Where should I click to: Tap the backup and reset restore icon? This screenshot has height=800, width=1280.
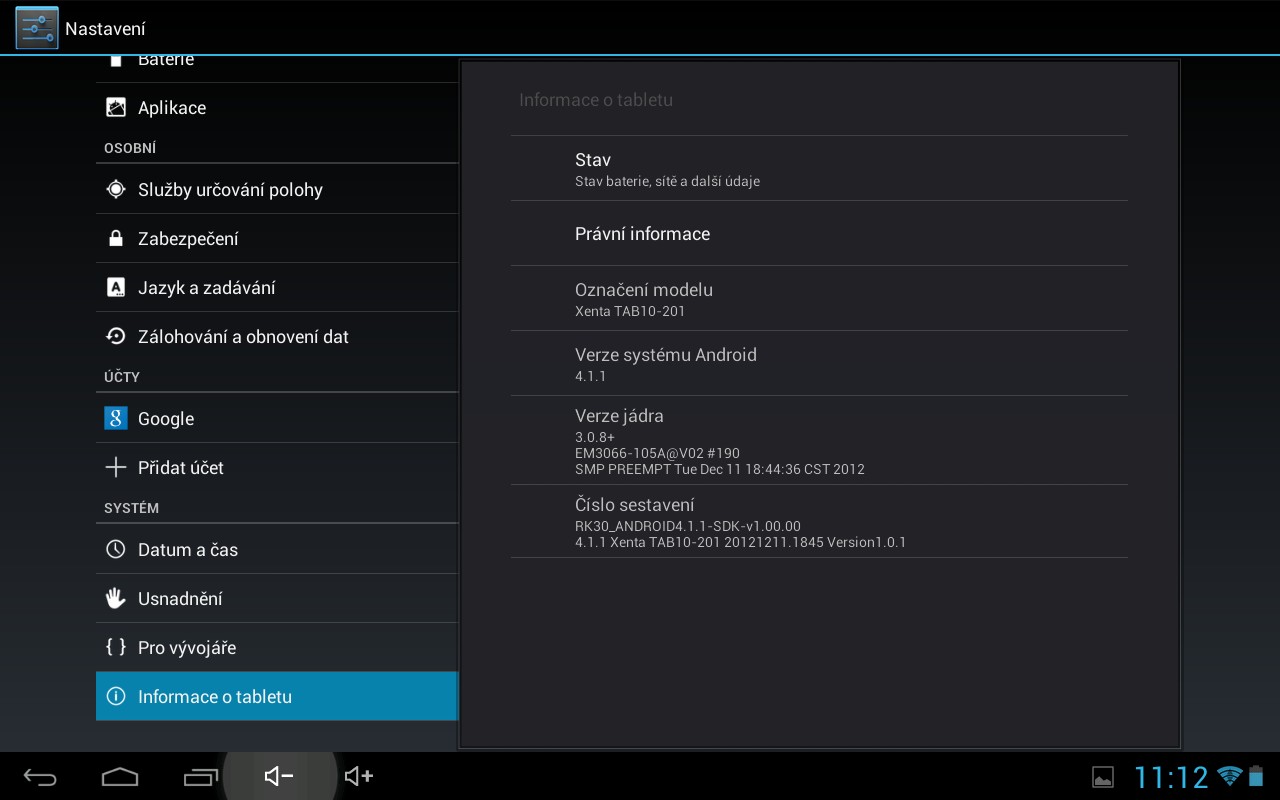(x=116, y=336)
